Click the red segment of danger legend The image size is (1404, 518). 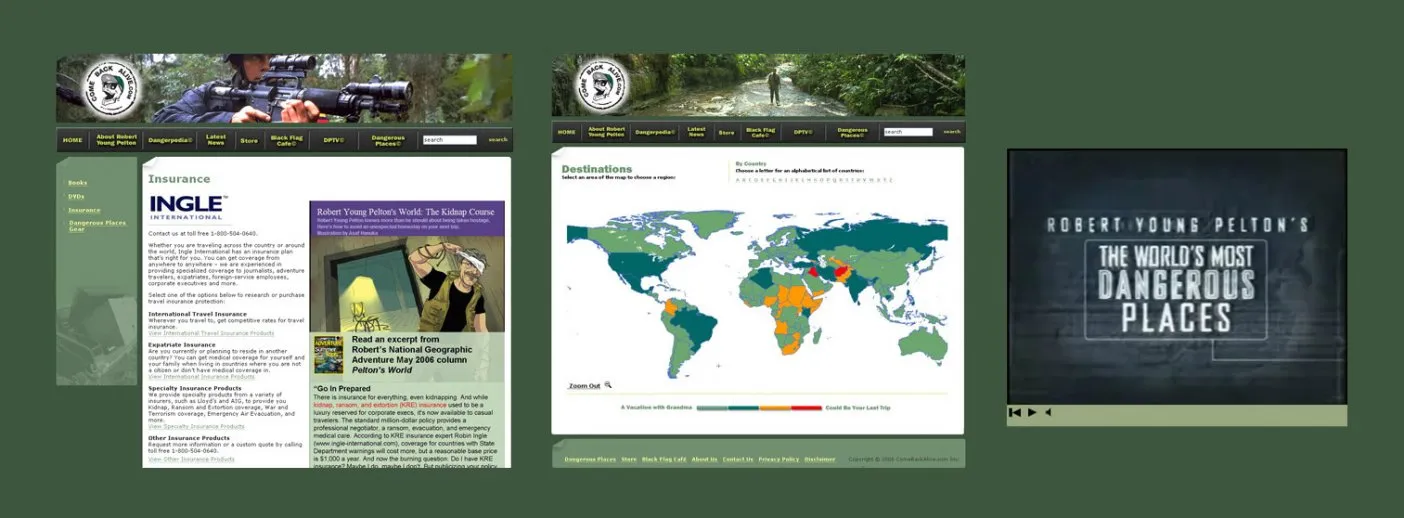coord(805,408)
